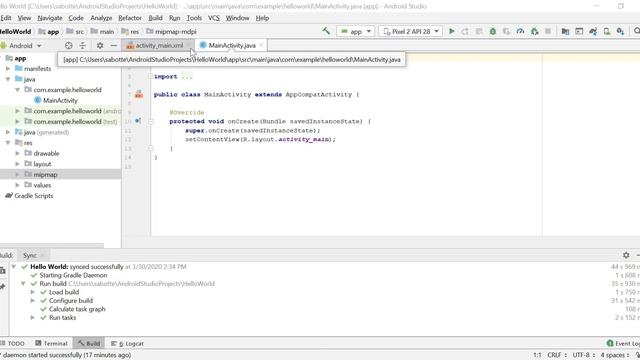The image size is (640, 360).
Task: Open the Logcat tool window
Action: coord(127,344)
